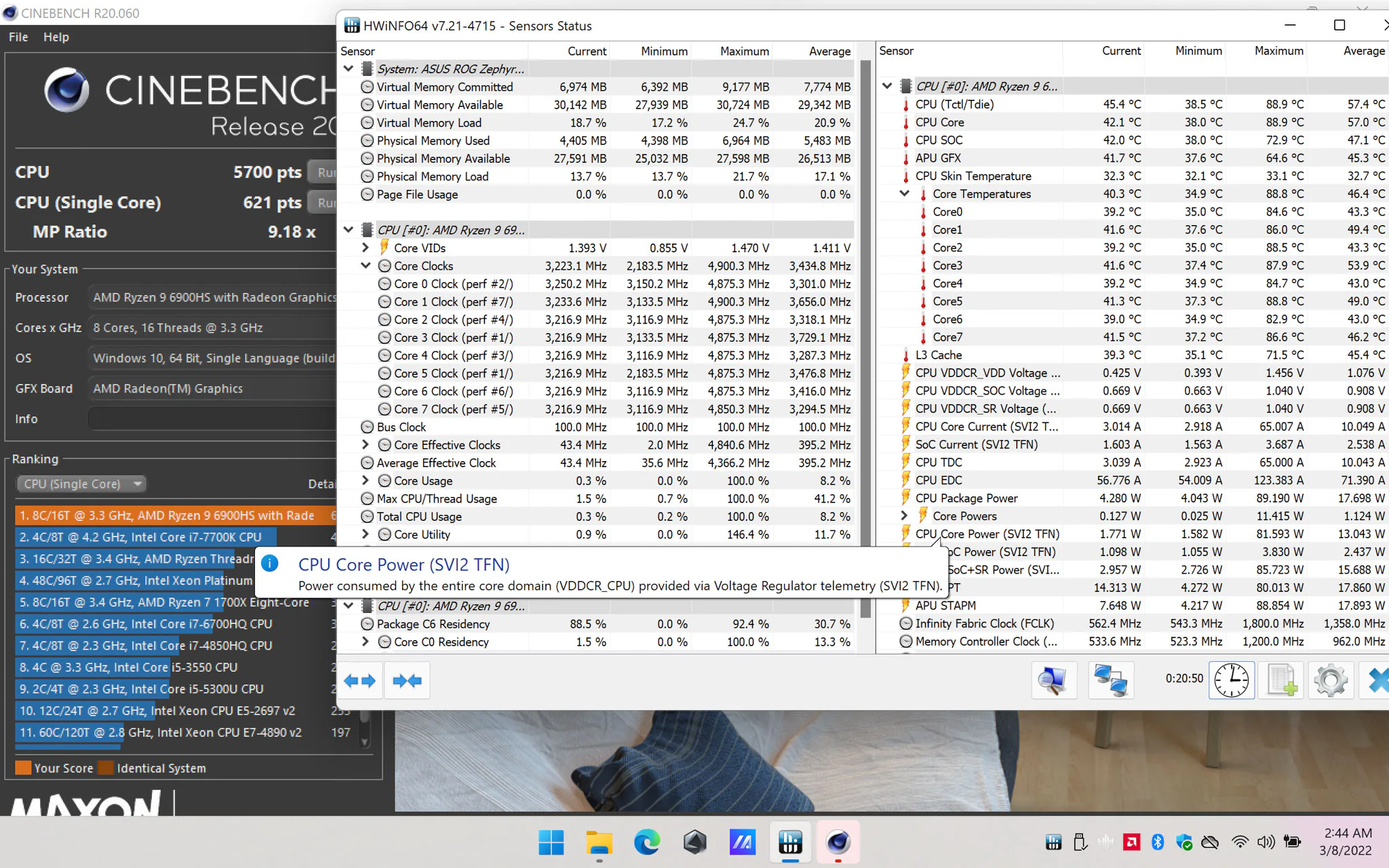1389x868 pixels.
Task: Click the HWiNFO reset clock icon
Action: (x=1231, y=680)
